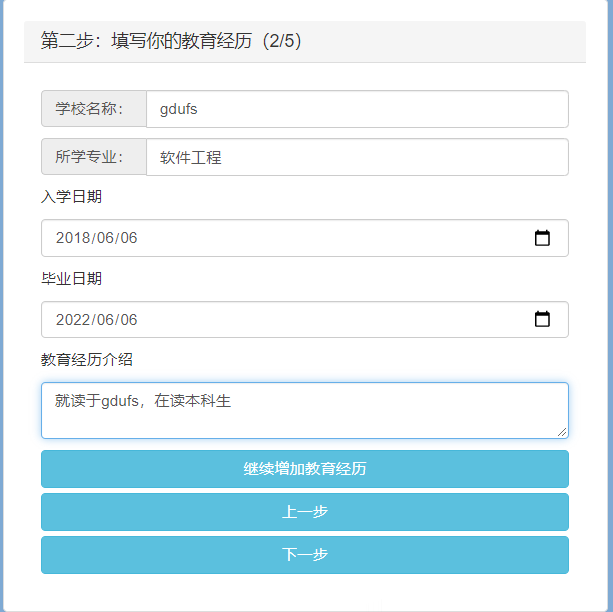The image size is (613, 612).
Task: Proceed with the 下一步 button
Action: 304,555
